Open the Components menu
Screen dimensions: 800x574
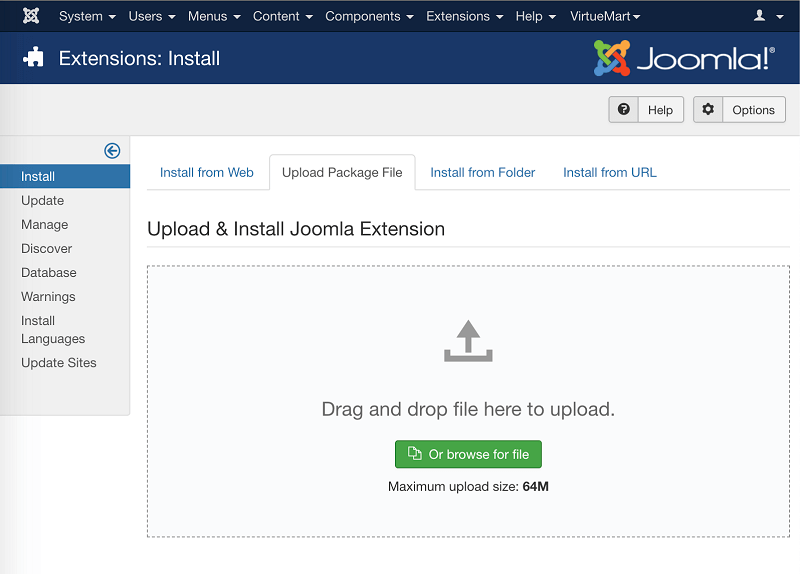pos(369,16)
